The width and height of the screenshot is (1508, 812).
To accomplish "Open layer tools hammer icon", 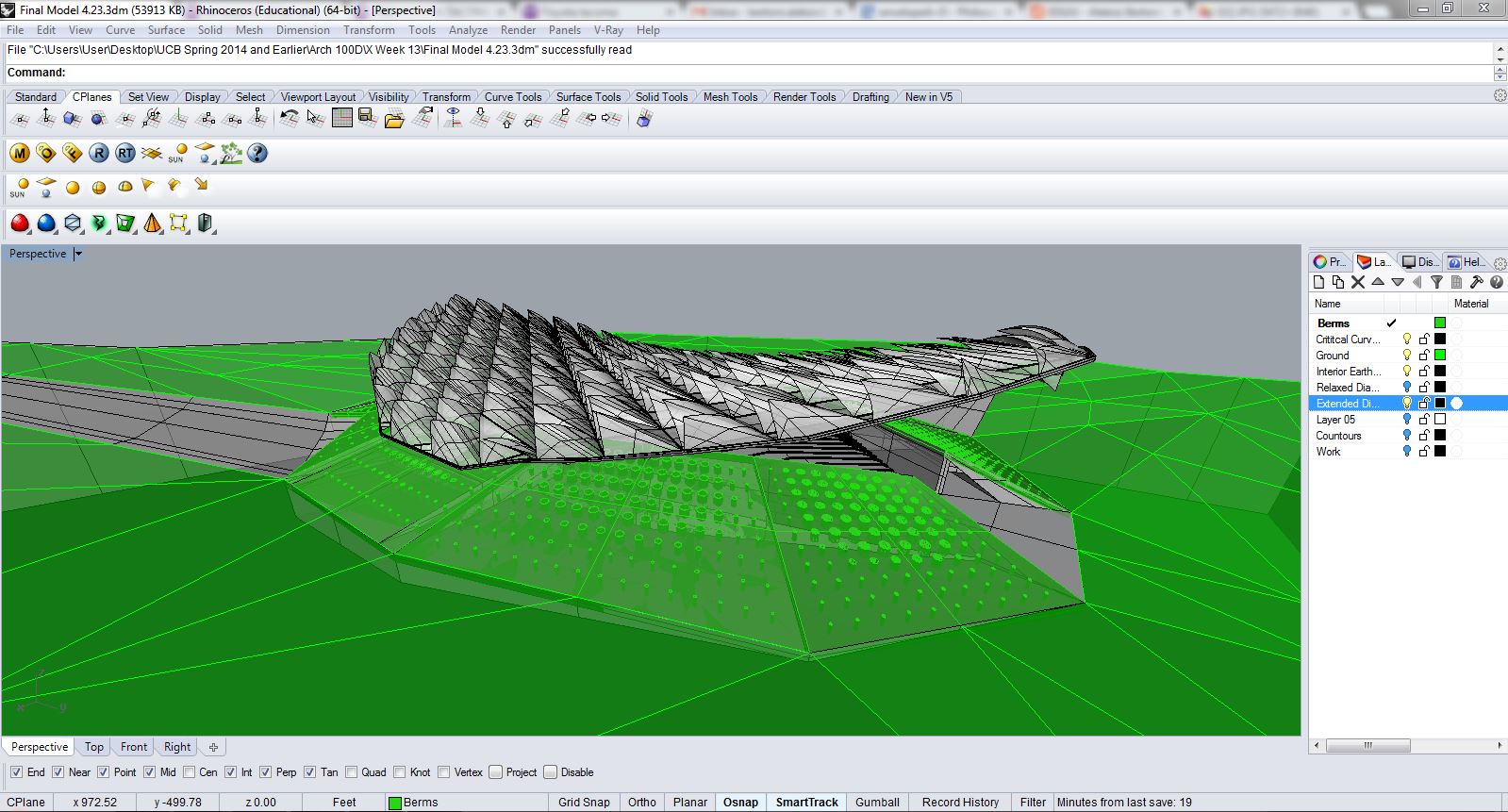I will pyautogui.click(x=1476, y=282).
